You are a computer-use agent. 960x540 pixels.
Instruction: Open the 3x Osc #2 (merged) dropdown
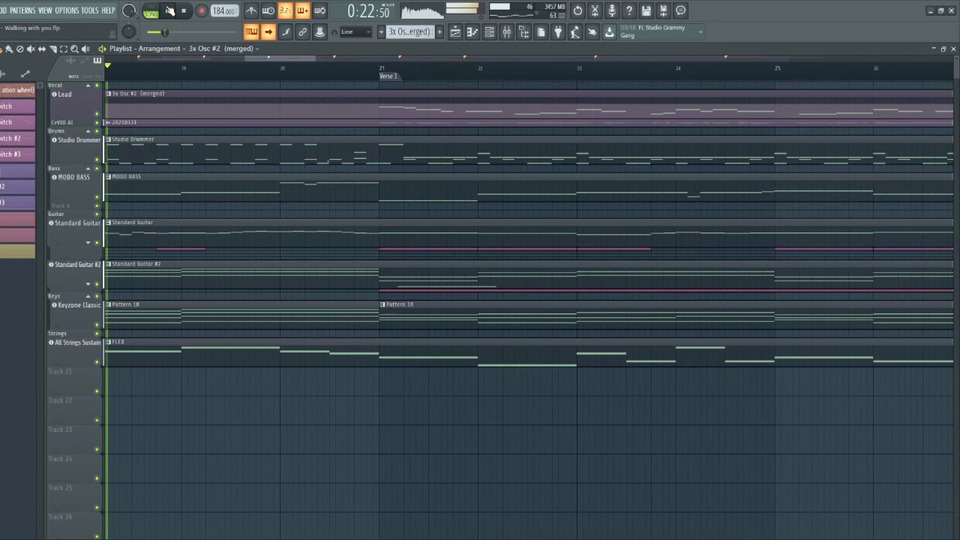(223, 48)
